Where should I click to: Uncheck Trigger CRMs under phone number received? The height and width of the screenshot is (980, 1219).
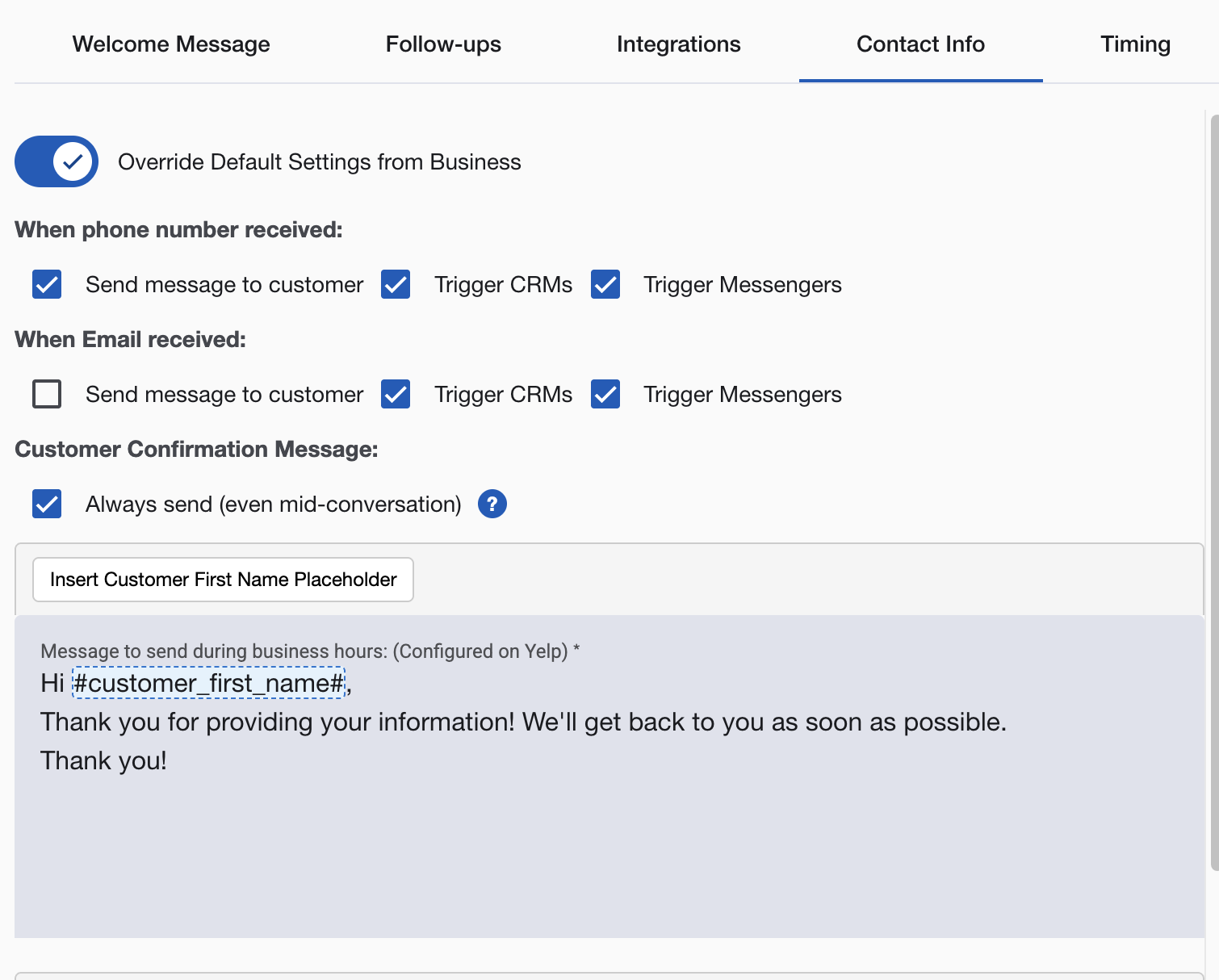[x=395, y=284]
